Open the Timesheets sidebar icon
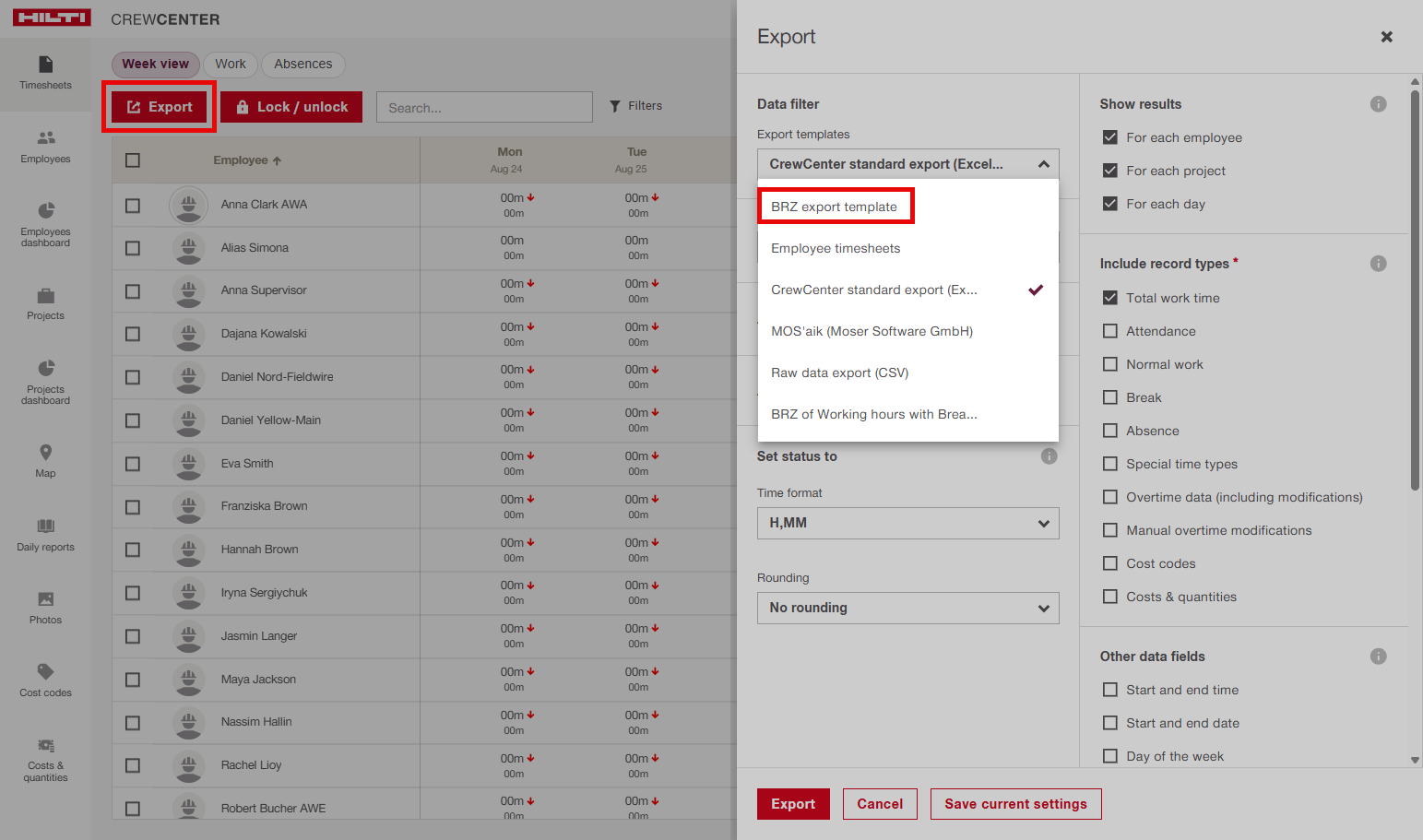This screenshot has height=840, width=1423. click(x=45, y=65)
